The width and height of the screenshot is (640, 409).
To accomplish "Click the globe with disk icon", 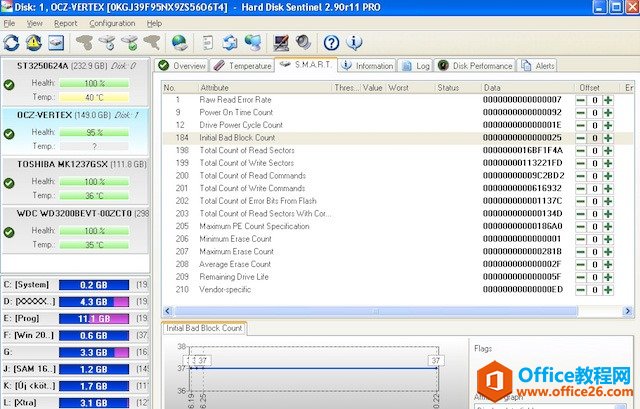I will 180,42.
